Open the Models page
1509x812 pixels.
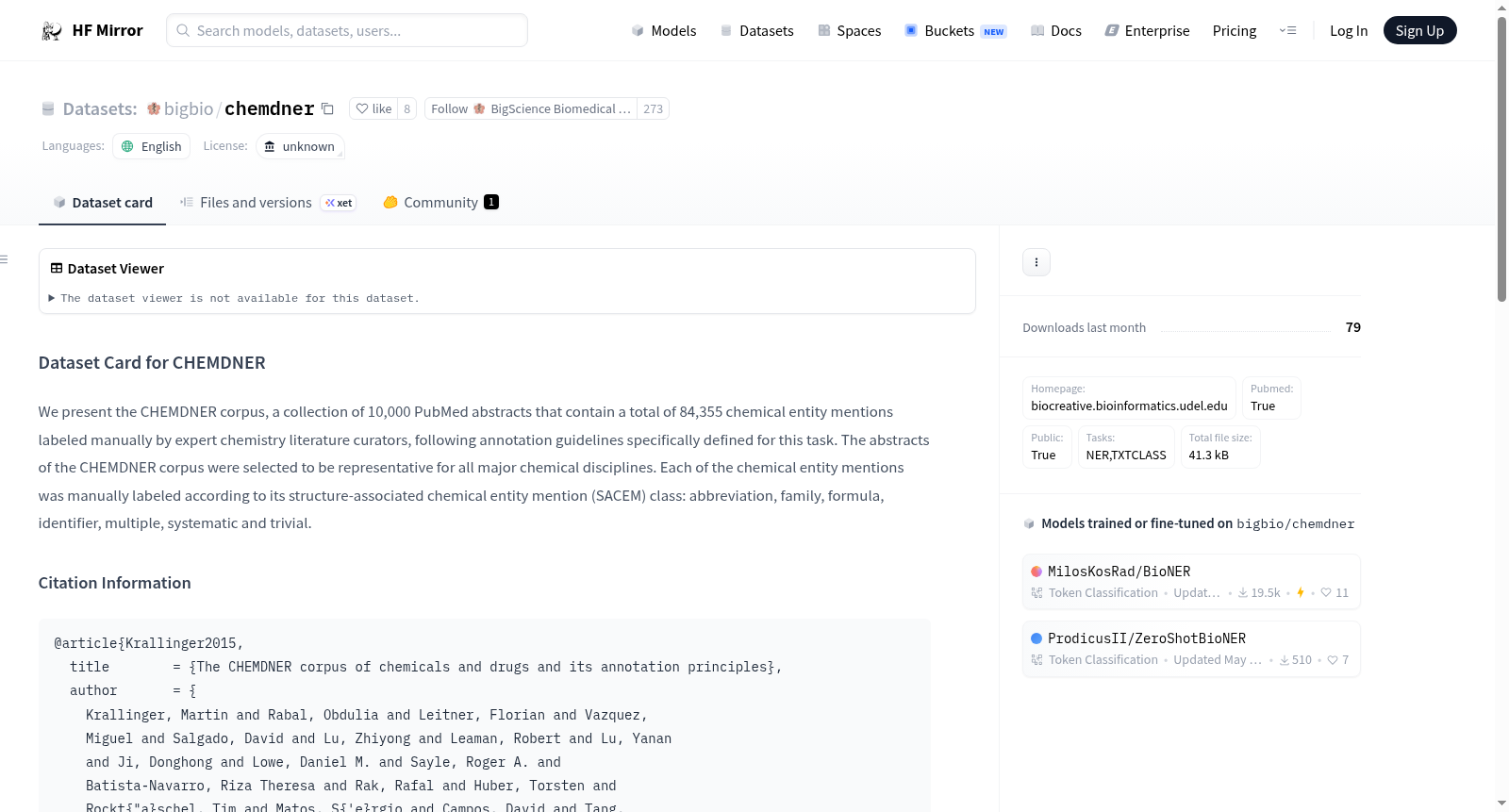tap(663, 31)
